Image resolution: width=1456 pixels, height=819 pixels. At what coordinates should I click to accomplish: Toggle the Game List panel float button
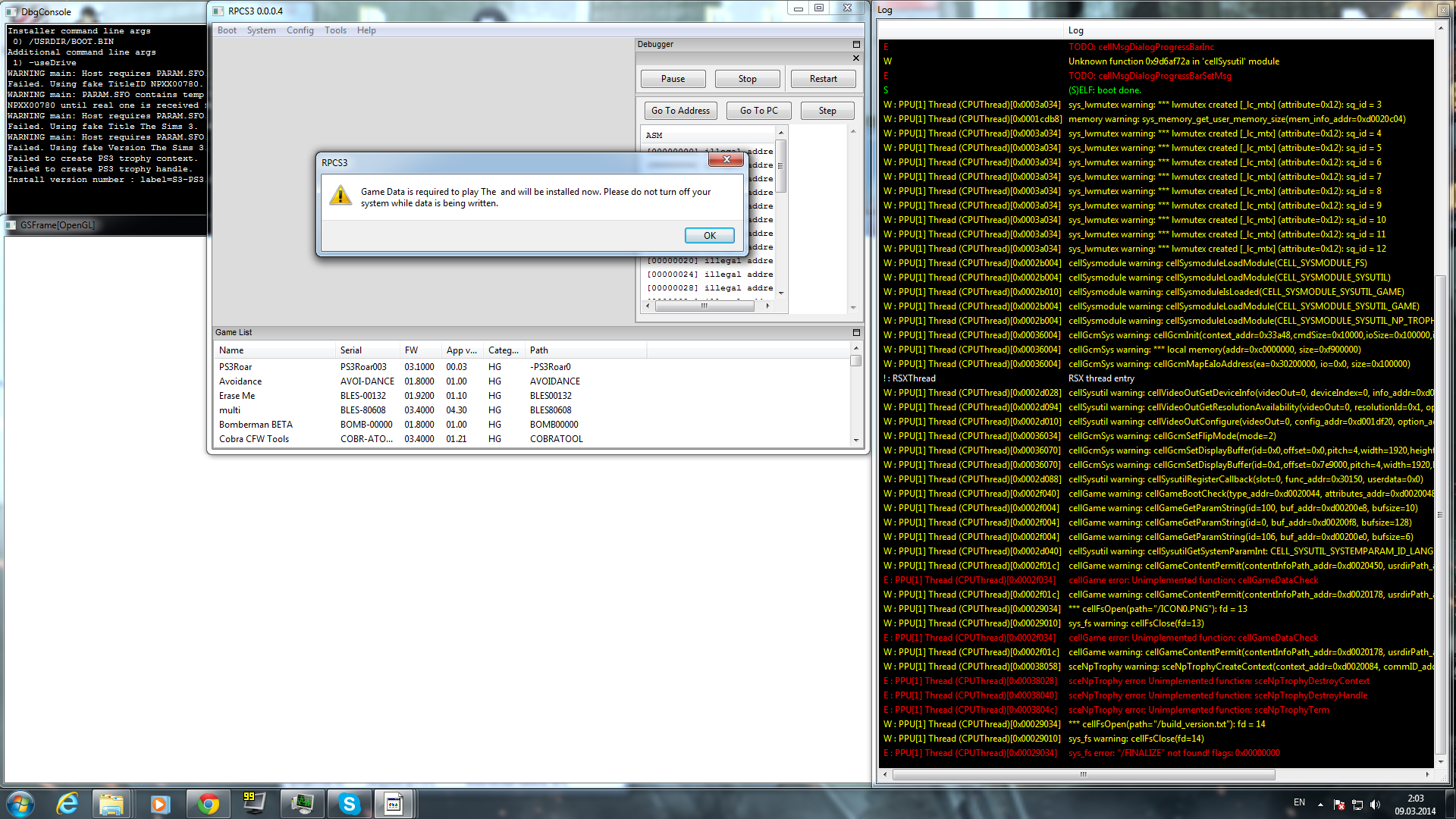856,333
